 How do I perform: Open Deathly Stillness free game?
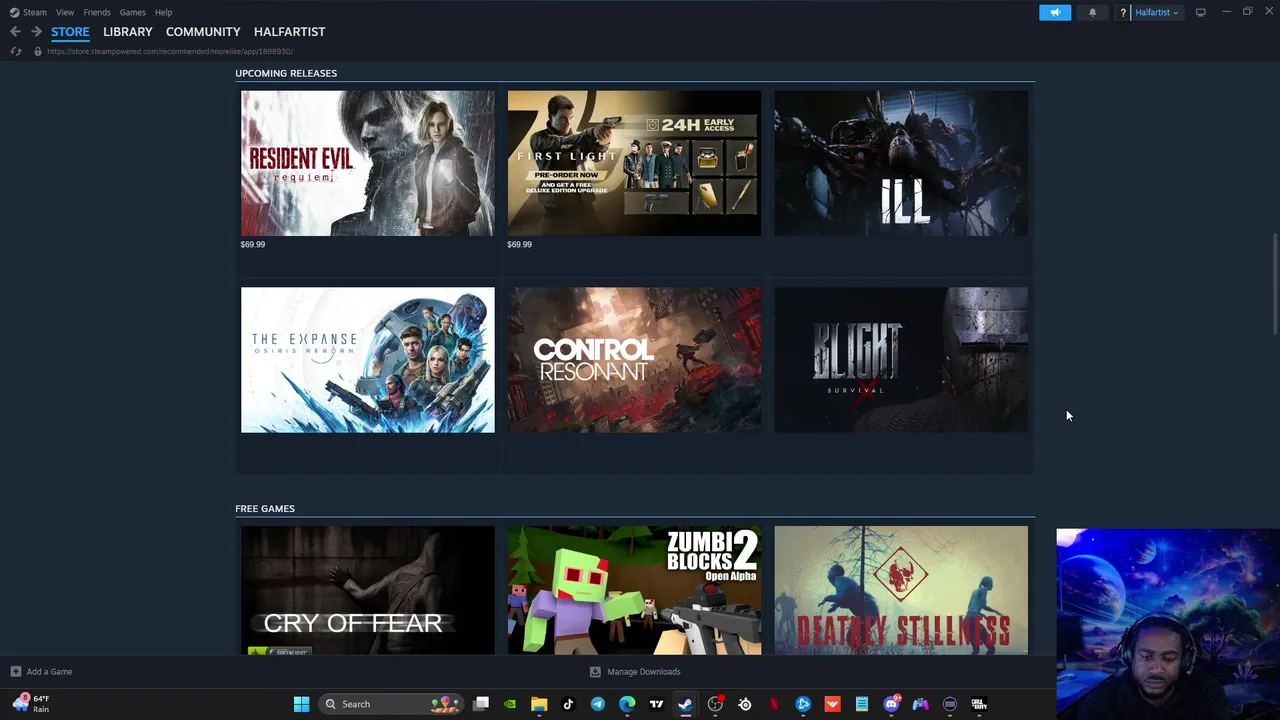(x=901, y=590)
